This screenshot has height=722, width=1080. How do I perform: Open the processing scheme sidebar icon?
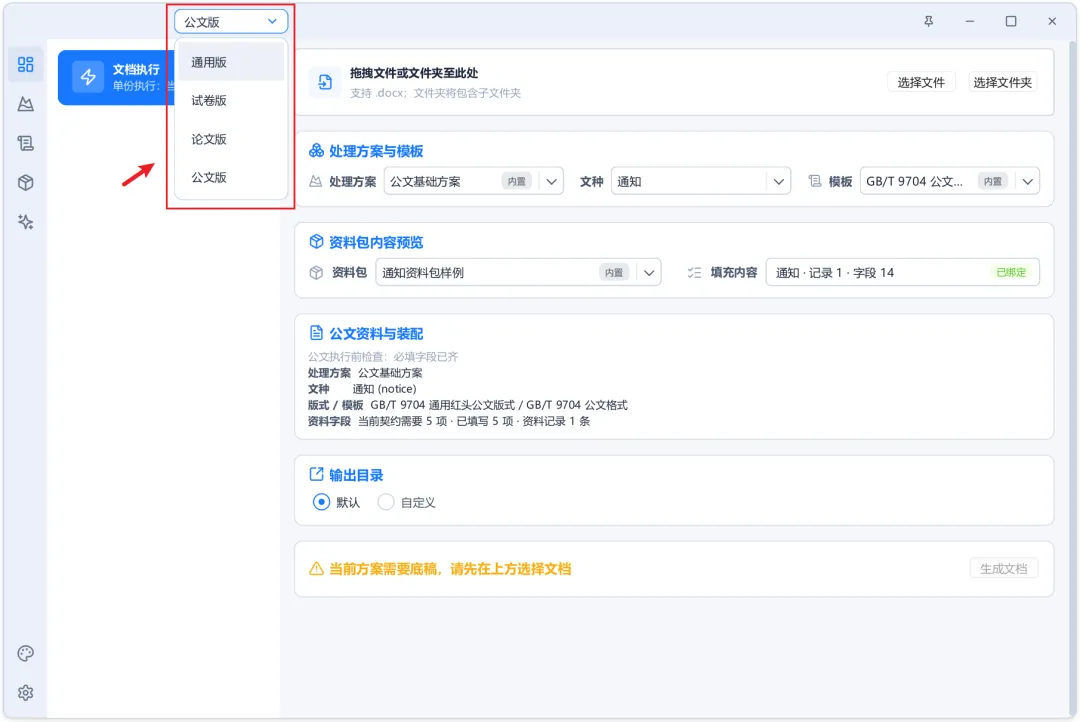[x=25, y=104]
